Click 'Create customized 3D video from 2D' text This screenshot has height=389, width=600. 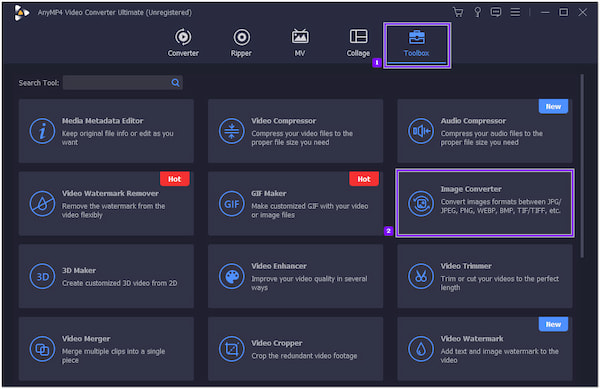tap(119, 283)
